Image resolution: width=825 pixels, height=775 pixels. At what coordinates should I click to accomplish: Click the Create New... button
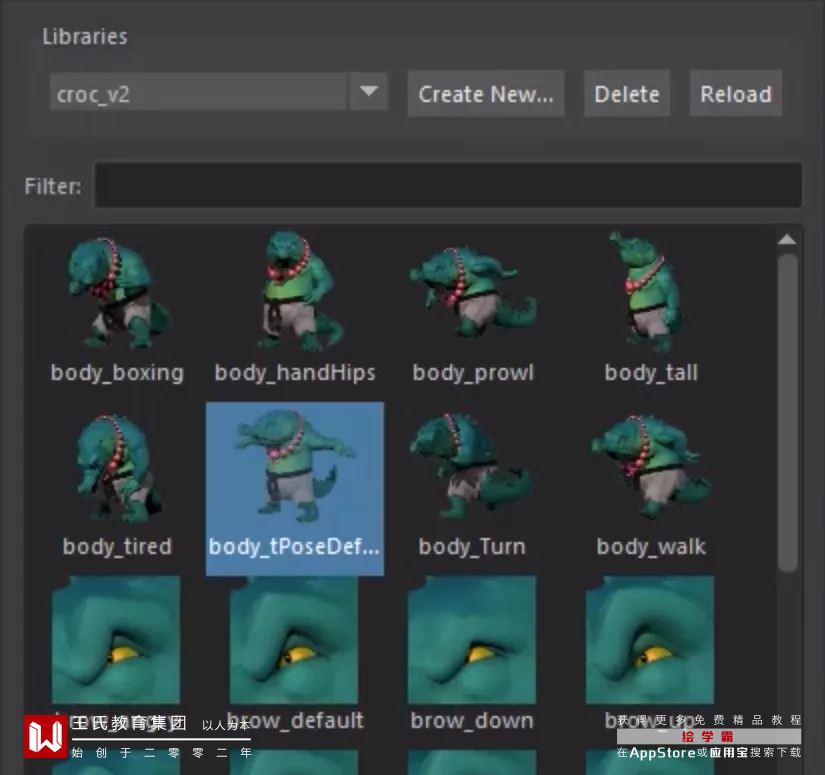point(486,94)
